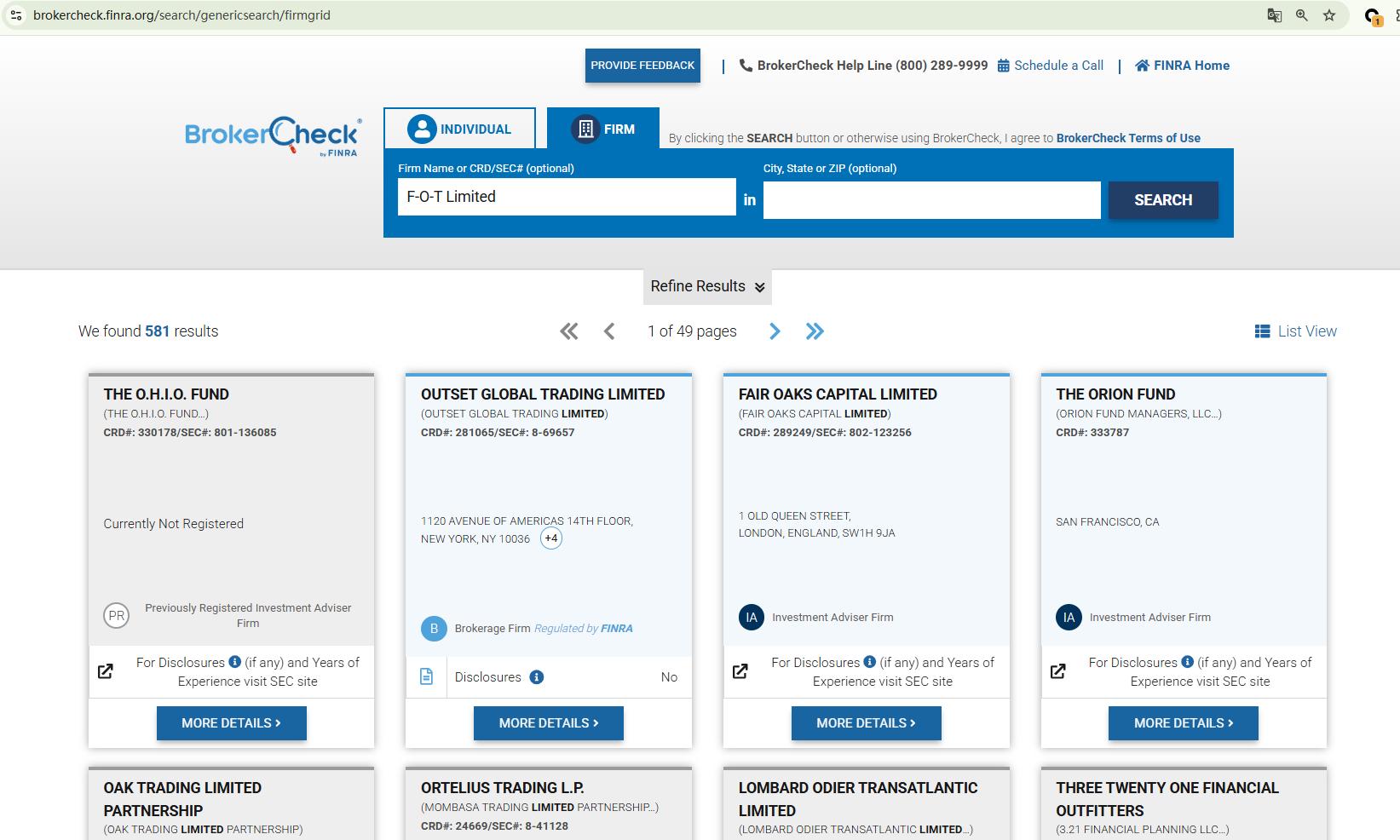The width and height of the screenshot is (1400, 840).
Task: Jump to the first results page
Action: 568,331
